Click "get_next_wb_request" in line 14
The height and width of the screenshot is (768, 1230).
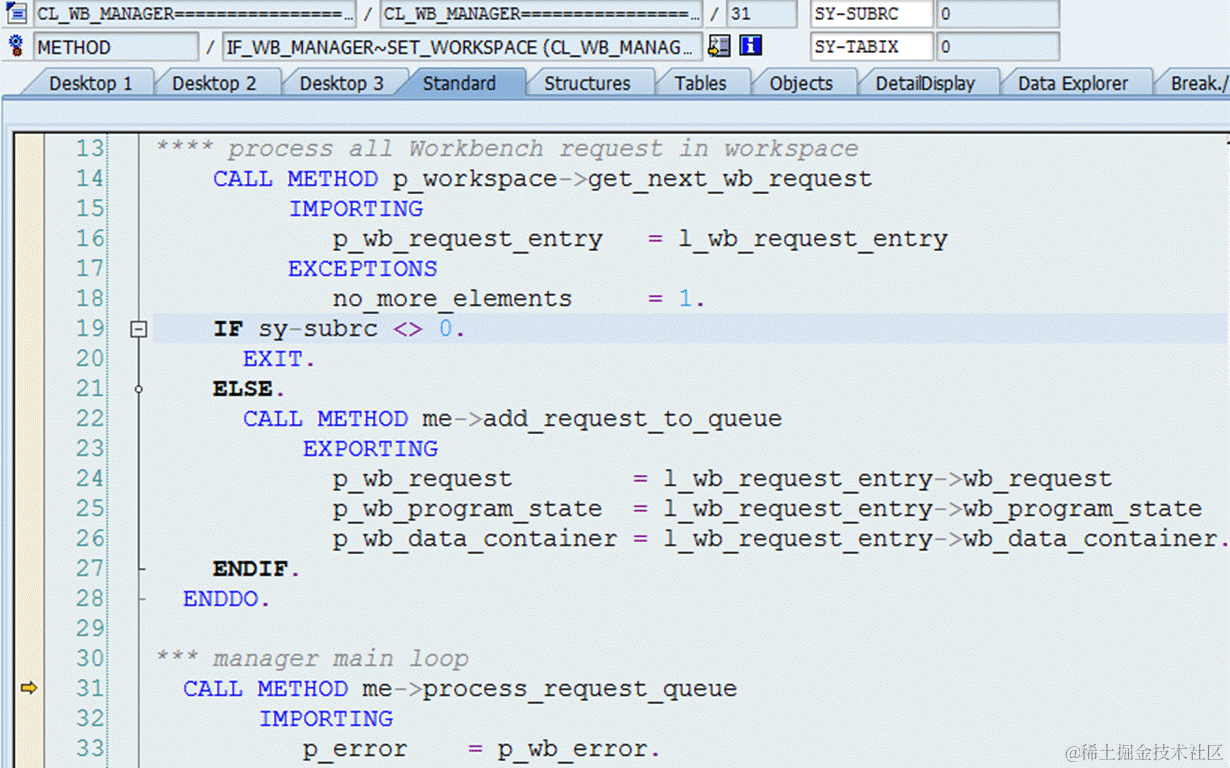pyautogui.click(x=730, y=179)
